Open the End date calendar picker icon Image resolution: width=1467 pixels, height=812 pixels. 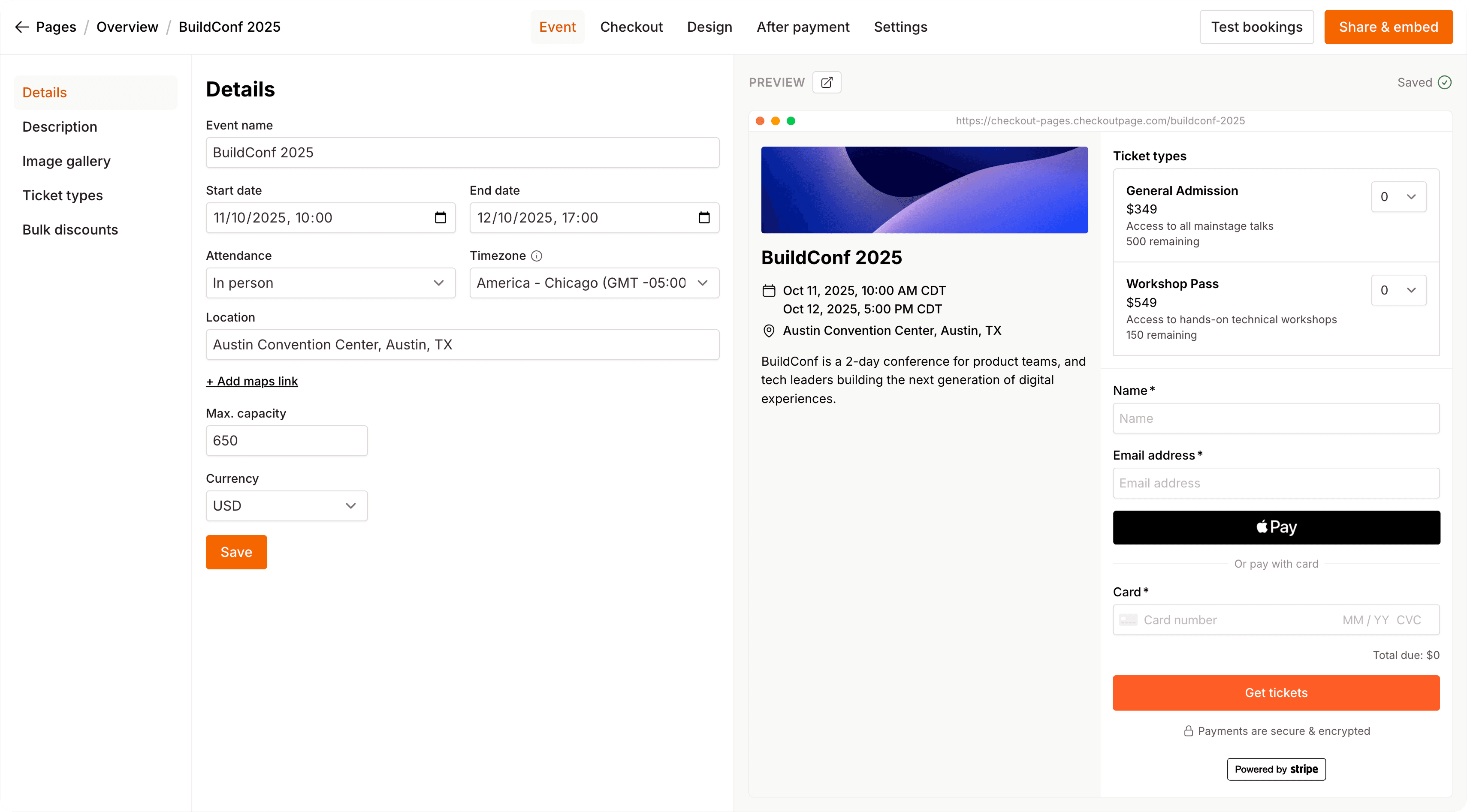pyautogui.click(x=704, y=217)
